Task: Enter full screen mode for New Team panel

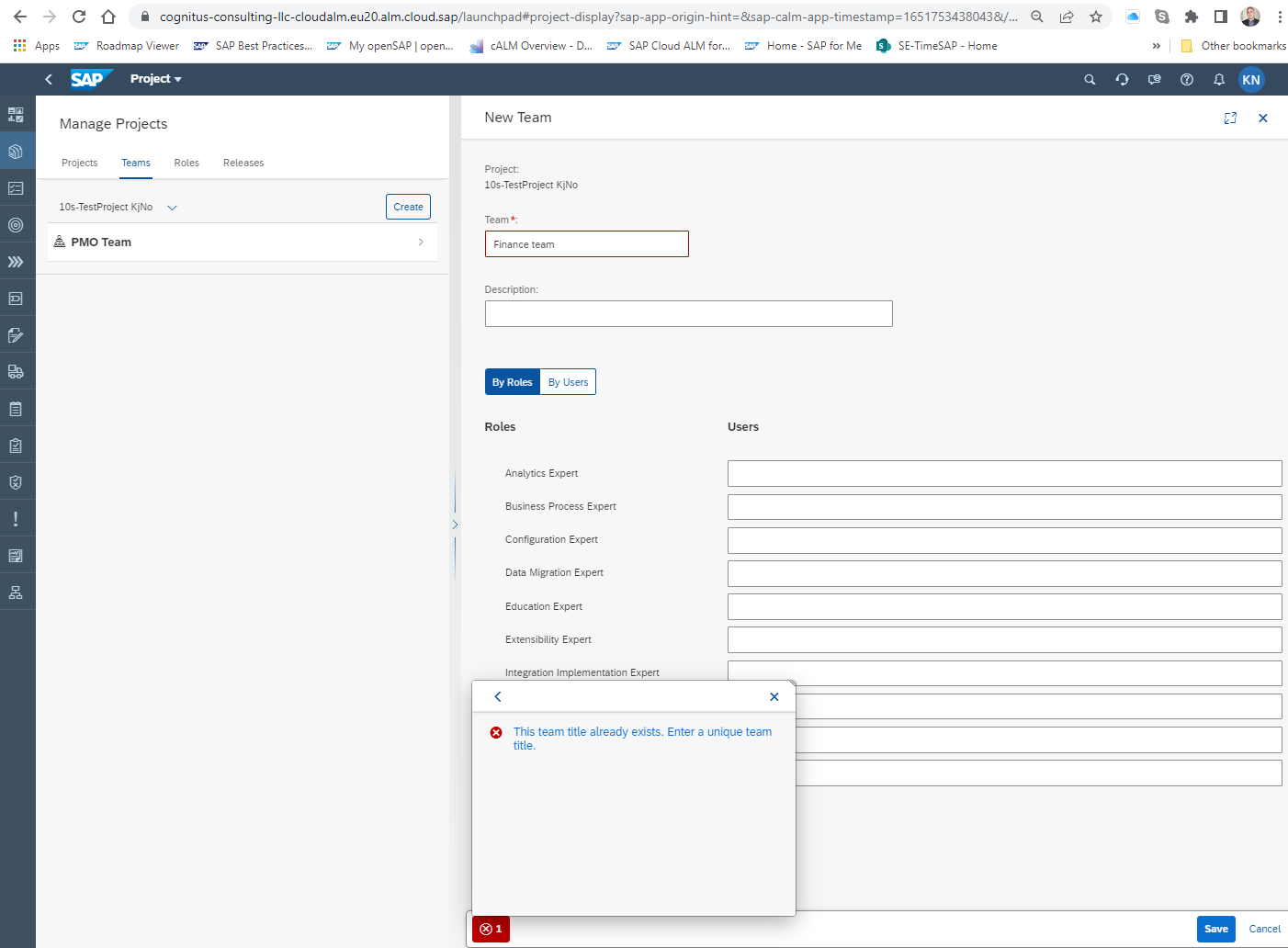Action: coord(1230,118)
